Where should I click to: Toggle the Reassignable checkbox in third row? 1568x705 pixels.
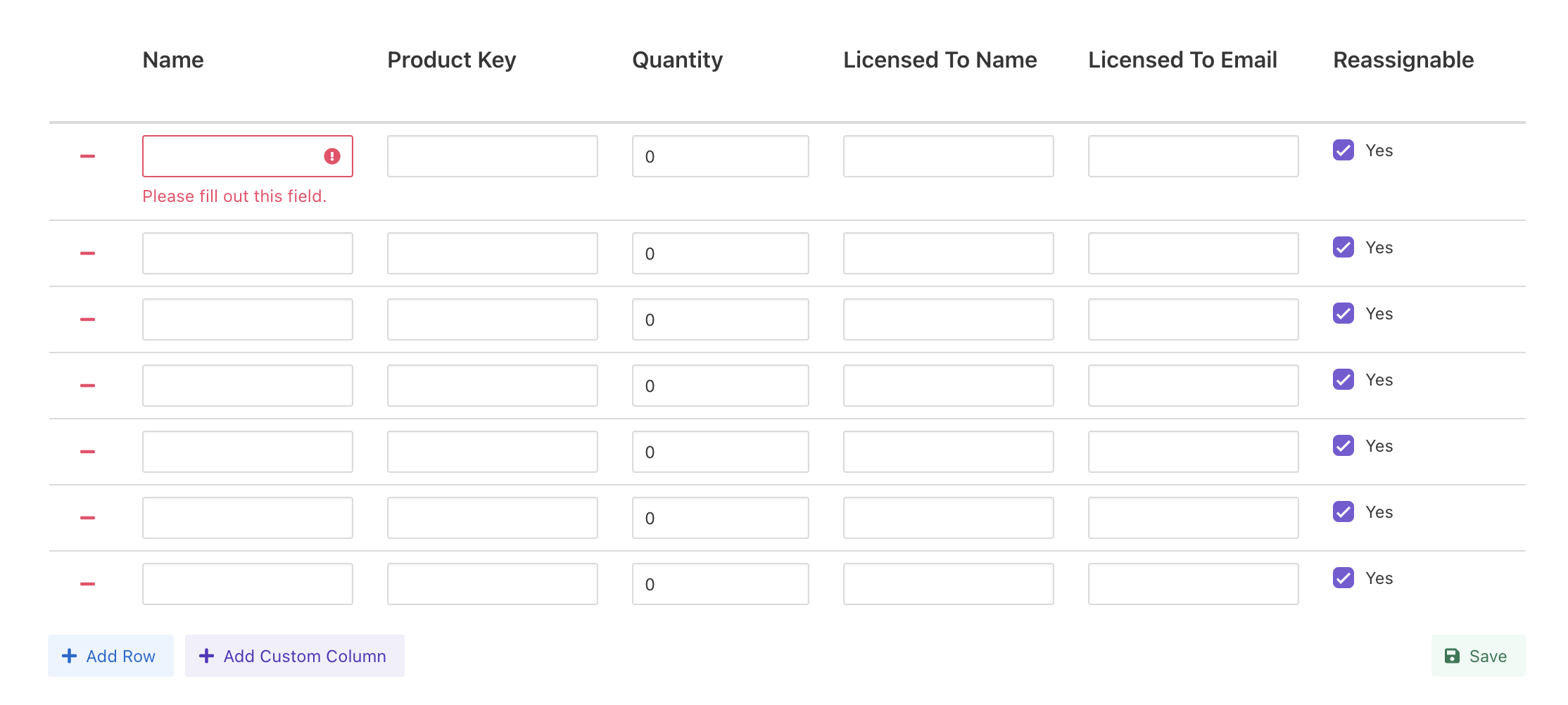(x=1343, y=314)
